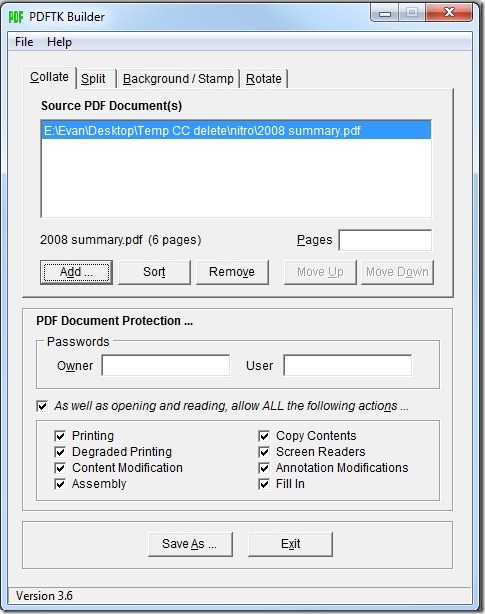Image resolution: width=485 pixels, height=614 pixels.
Task: Toggle the Assembly checkbox
Action: 60,484
